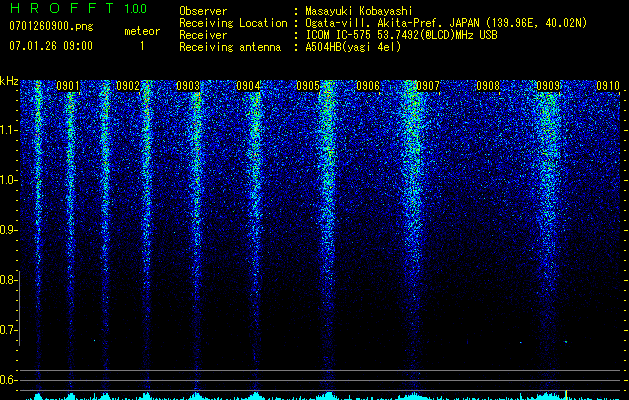Click the HROFFT title text

(59, 9)
